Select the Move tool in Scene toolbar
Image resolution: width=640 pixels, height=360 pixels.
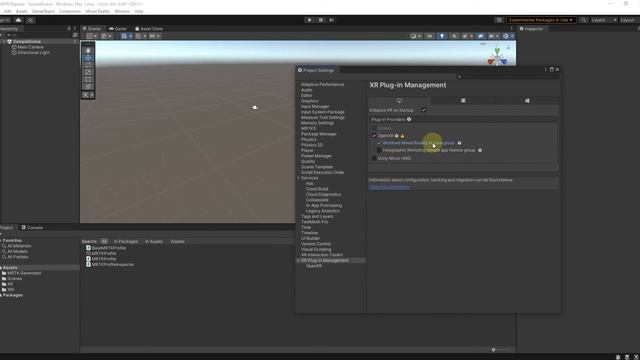click(88, 58)
